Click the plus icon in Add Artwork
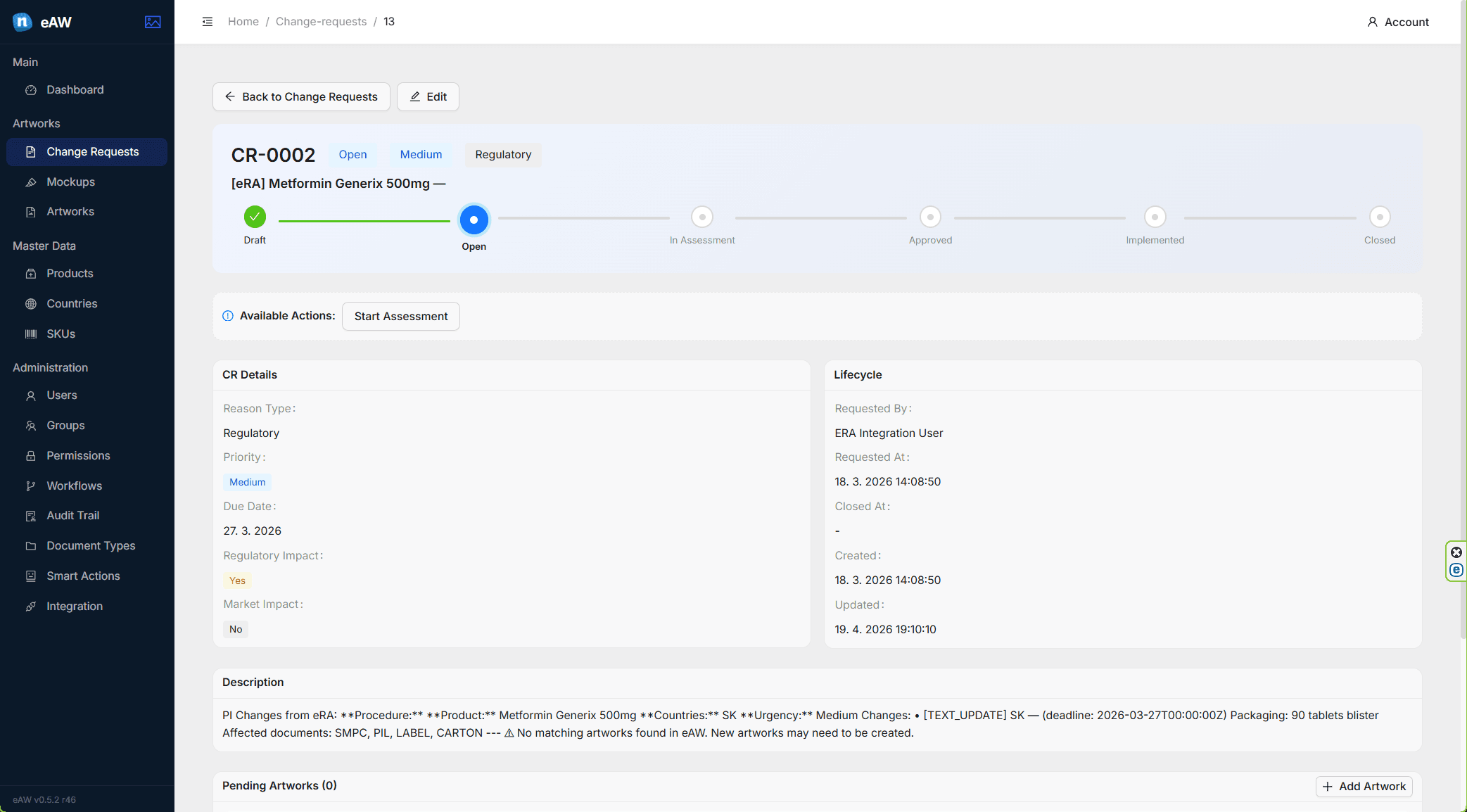The image size is (1467, 812). 1328,787
